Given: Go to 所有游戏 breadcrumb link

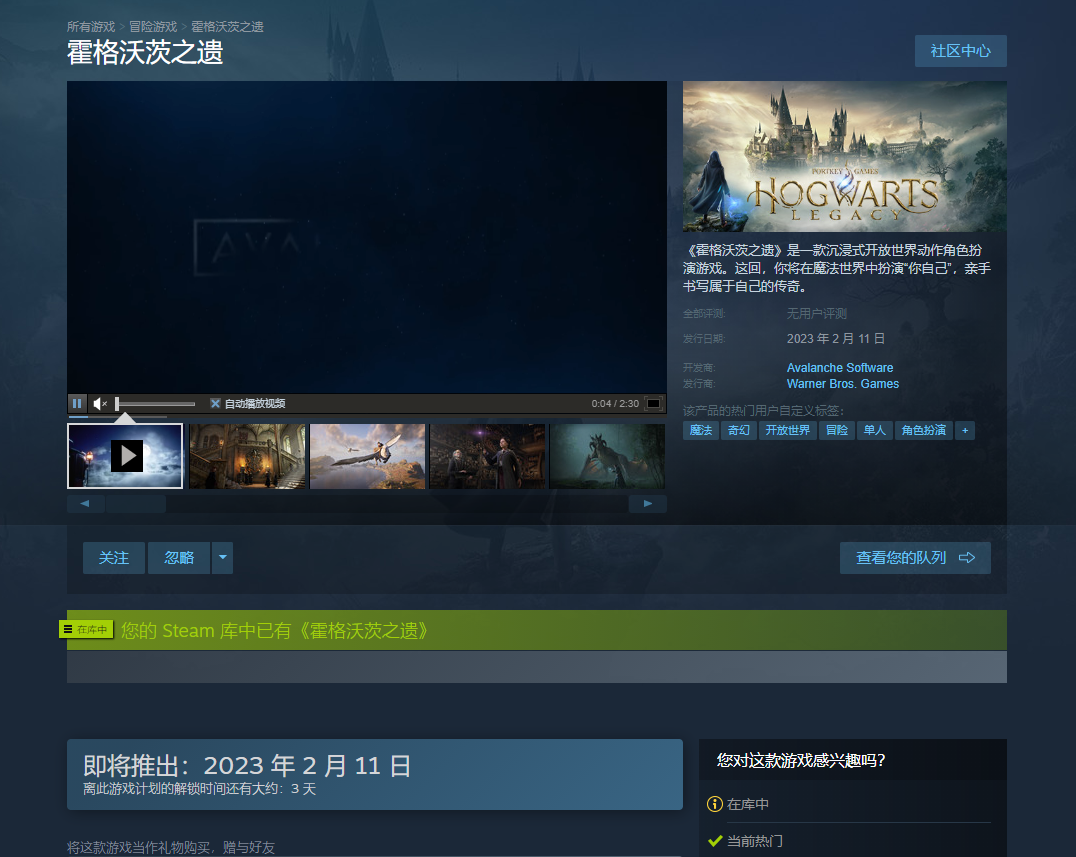Looking at the screenshot, I should 91,27.
